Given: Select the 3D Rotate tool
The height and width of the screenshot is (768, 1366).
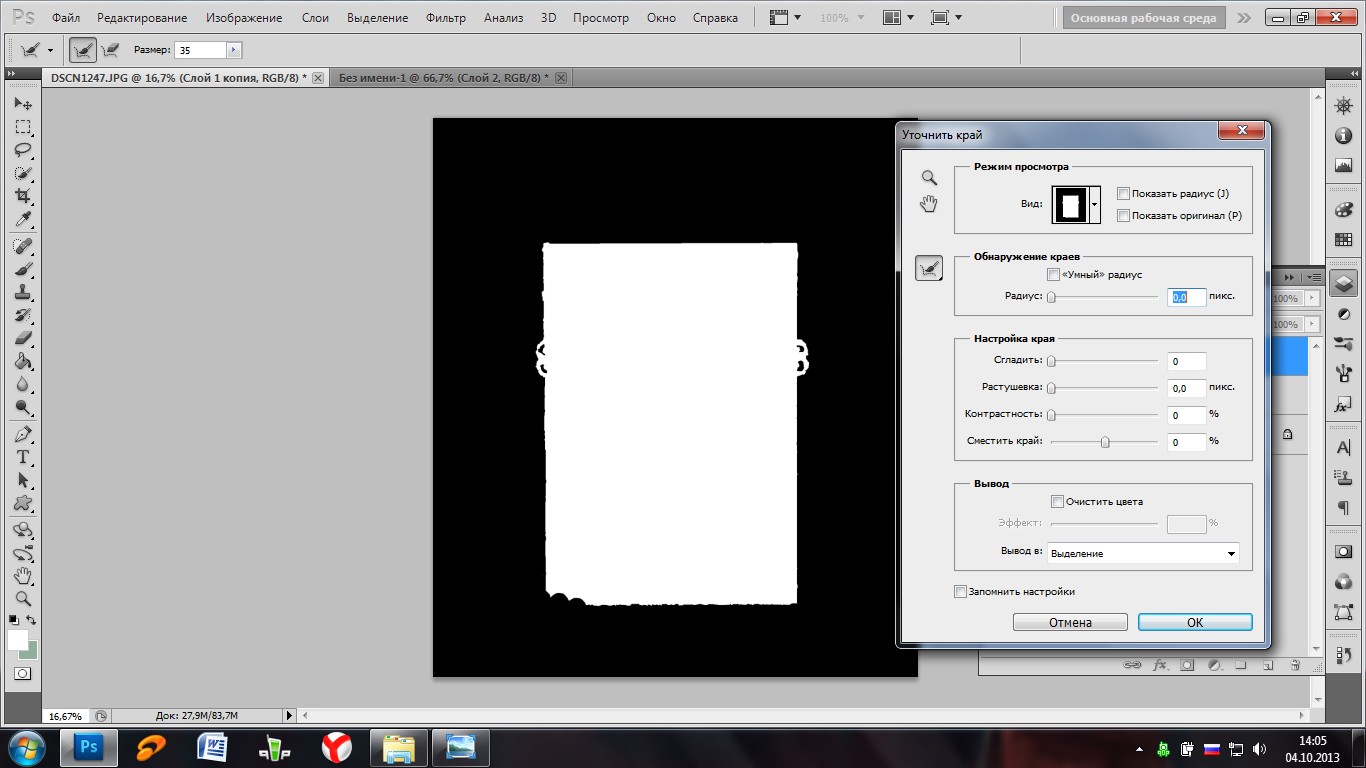Looking at the screenshot, I should pyautogui.click(x=23, y=530).
